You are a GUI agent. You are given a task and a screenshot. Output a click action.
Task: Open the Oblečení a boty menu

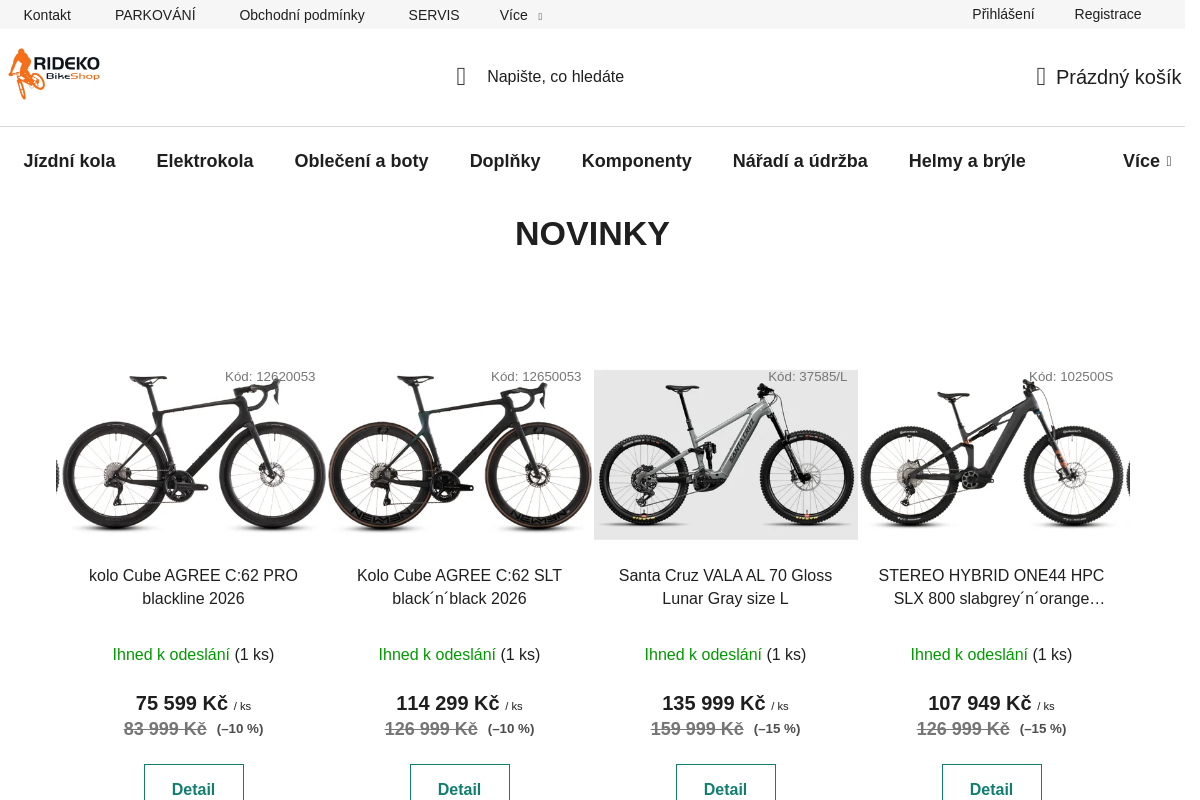tap(361, 161)
